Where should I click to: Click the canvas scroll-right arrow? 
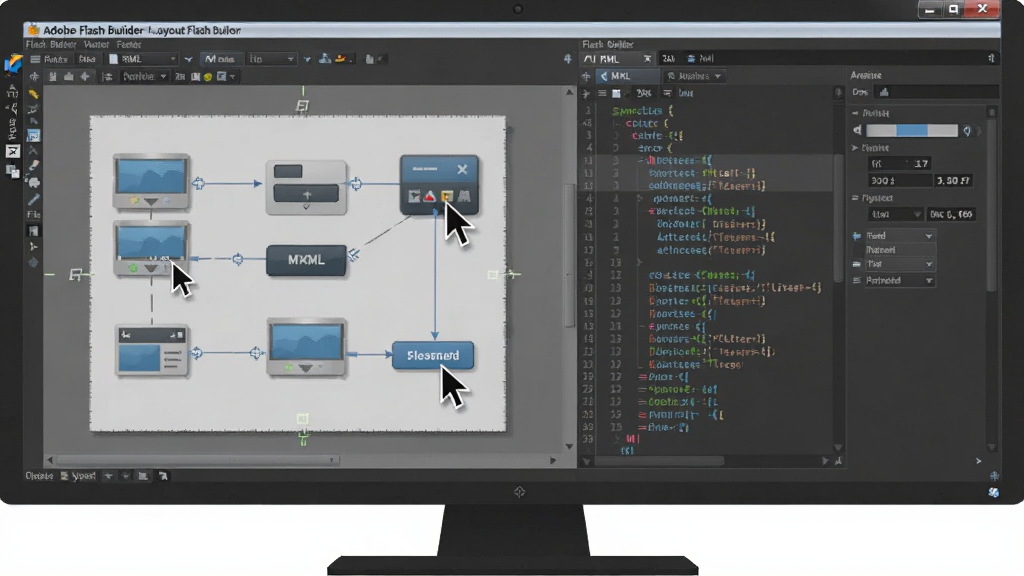[x=553, y=460]
